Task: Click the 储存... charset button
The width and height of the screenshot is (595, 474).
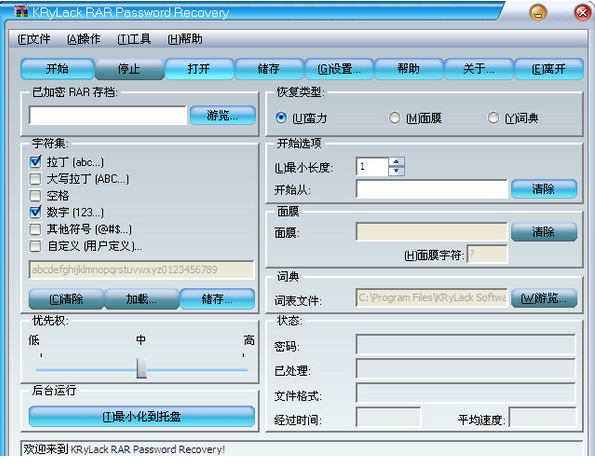Action: pyautogui.click(x=217, y=299)
